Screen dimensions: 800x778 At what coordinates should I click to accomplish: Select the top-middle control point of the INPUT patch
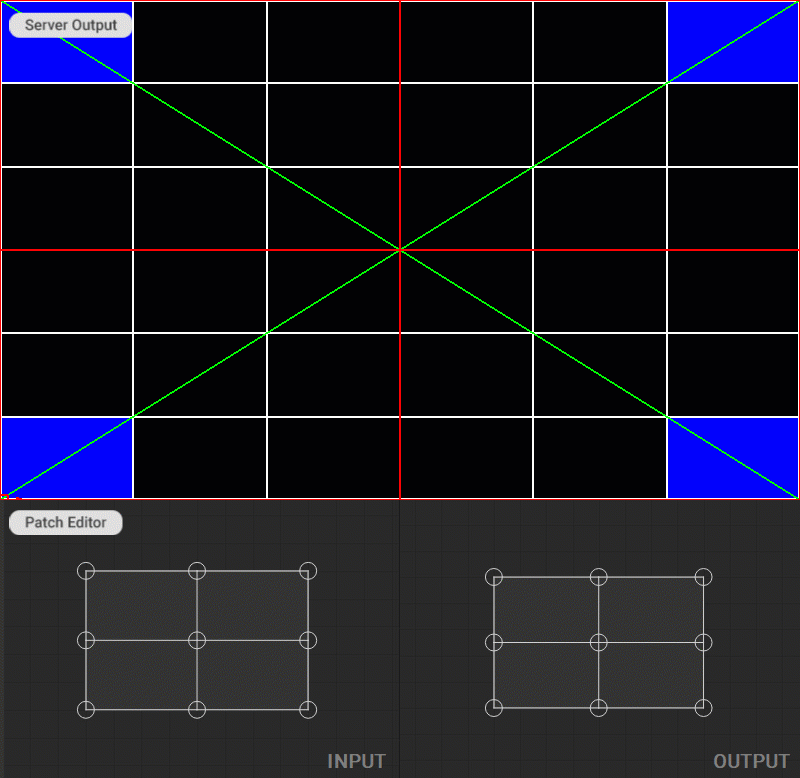(x=197, y=571)
